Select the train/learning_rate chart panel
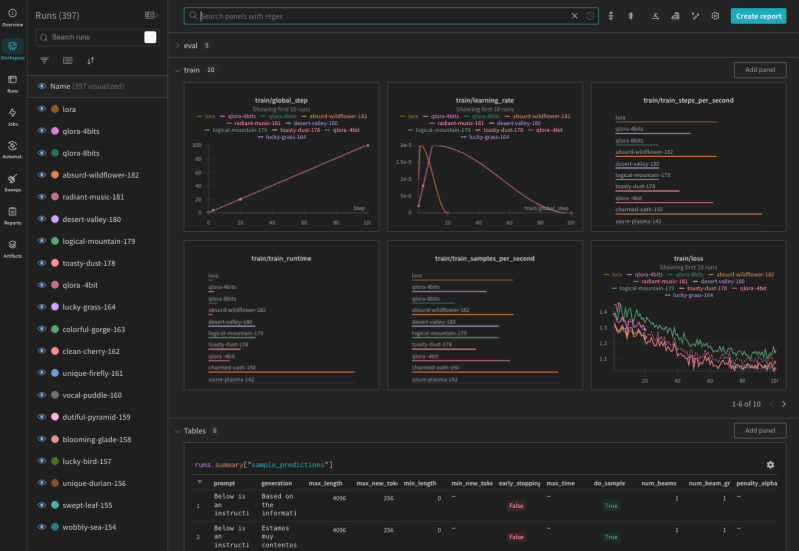Screen dimensions: 799x551 (485, 157)
